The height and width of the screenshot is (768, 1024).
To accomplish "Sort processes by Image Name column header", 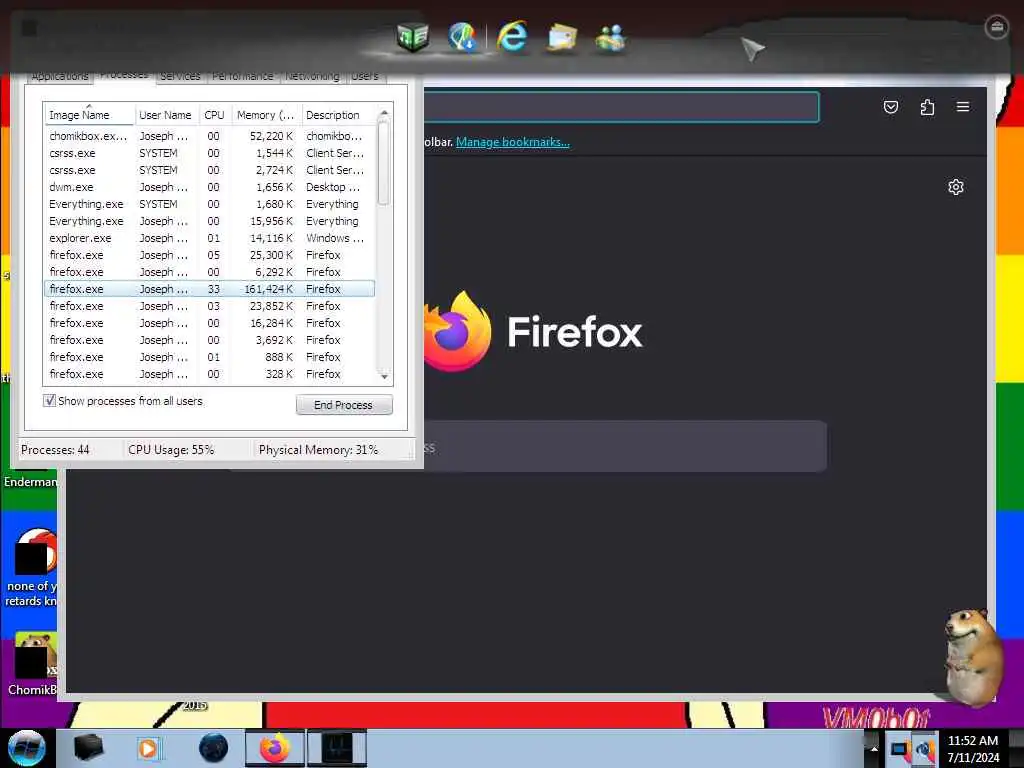I will 89,114.
